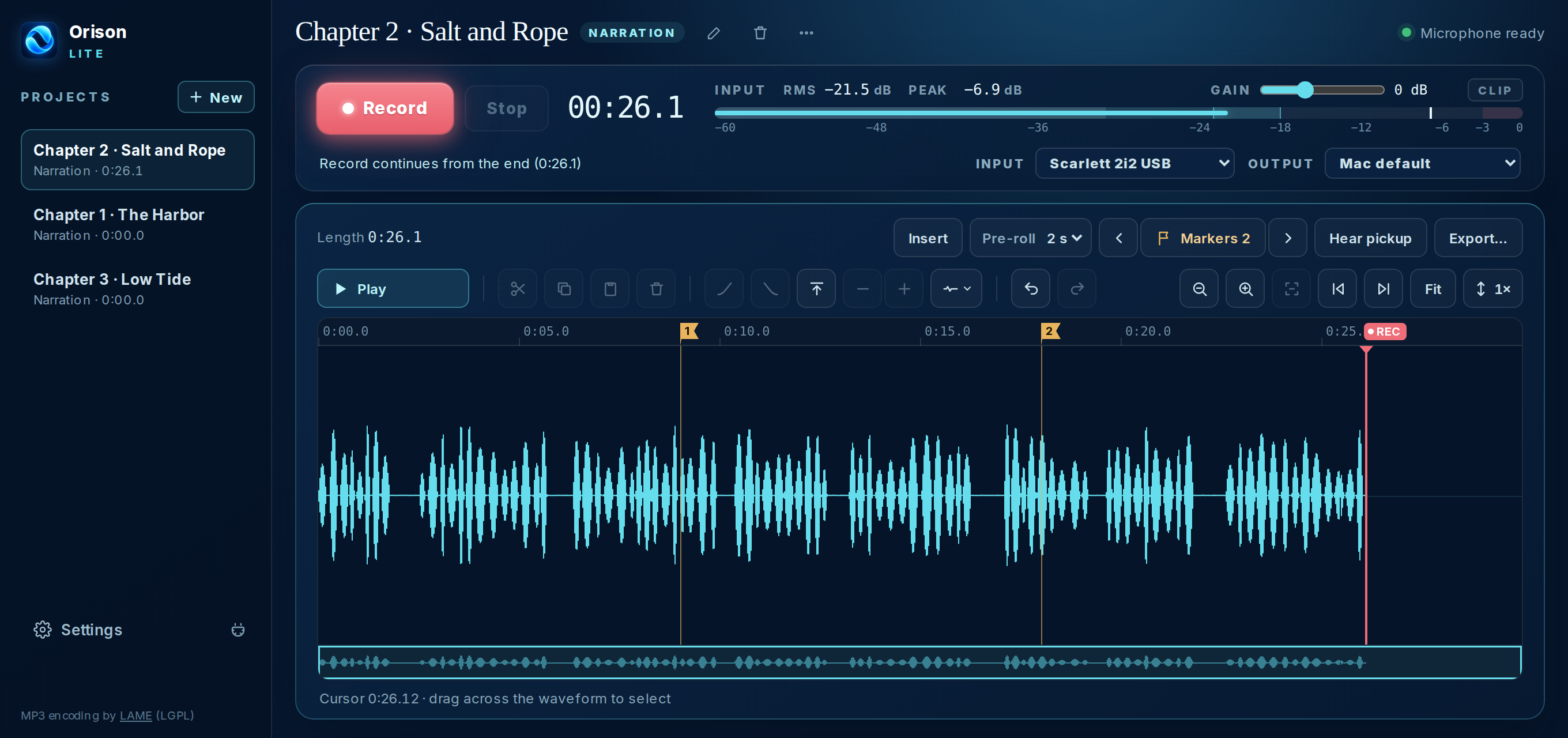The width and height of the screenshot is (1568, 738).
Task: Click the minus reduce volume icon
Action: tap(862, 289)
